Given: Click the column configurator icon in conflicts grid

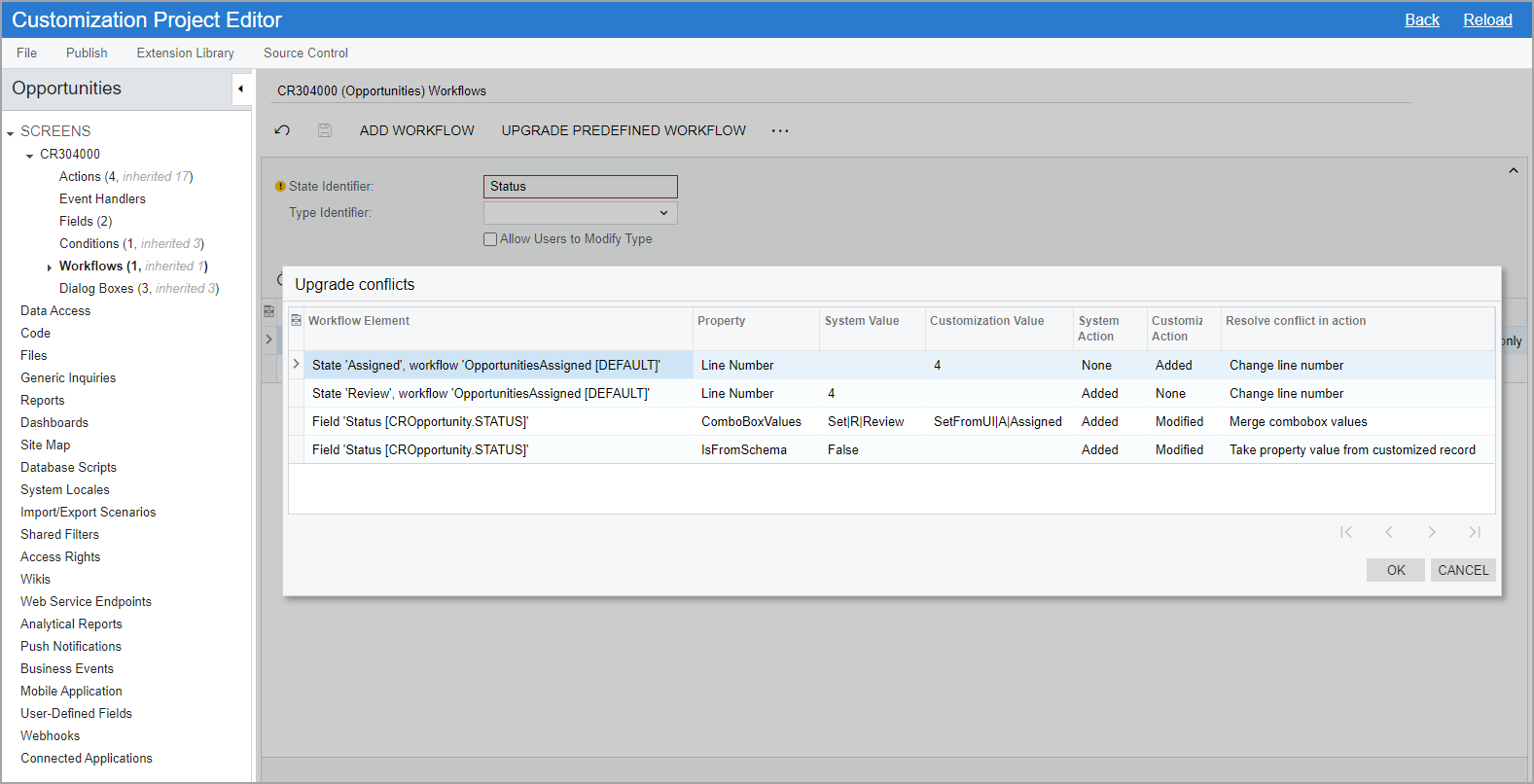Looking at the screenshot, I should [297, 320].
